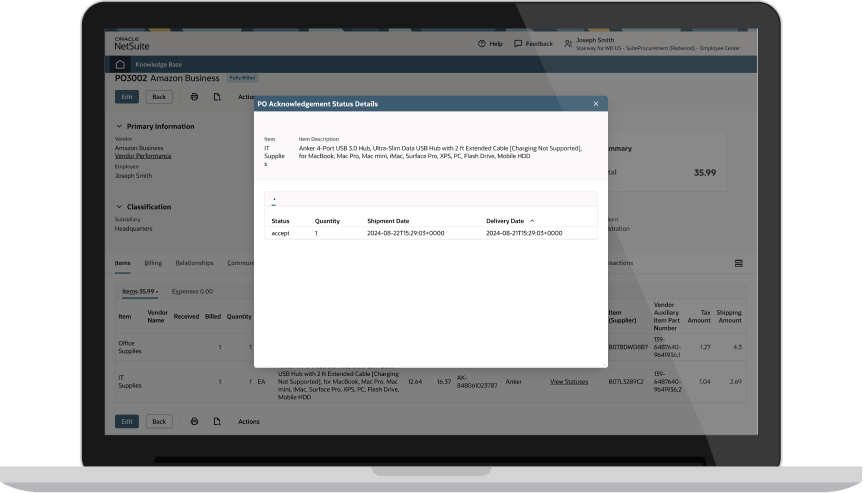
Task: Click the AK-848061023787 part number cell
Action: point(477,381)
